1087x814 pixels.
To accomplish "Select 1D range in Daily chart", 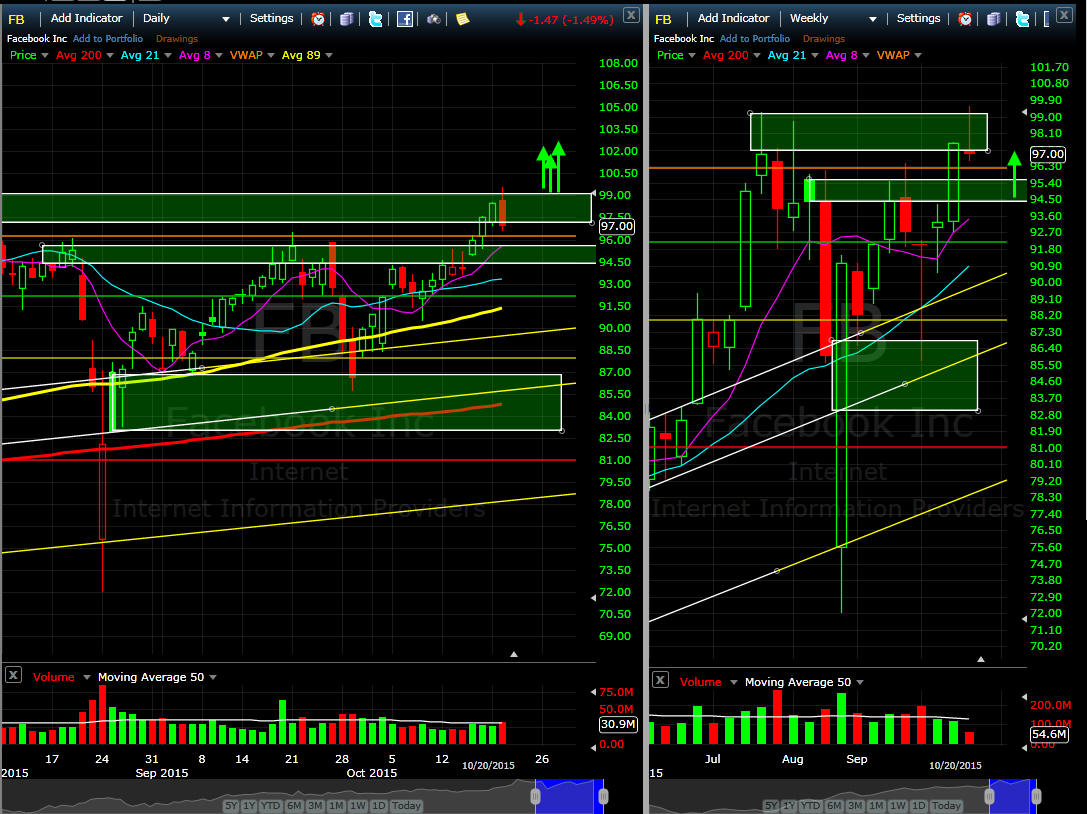I will tap(379, 806).
